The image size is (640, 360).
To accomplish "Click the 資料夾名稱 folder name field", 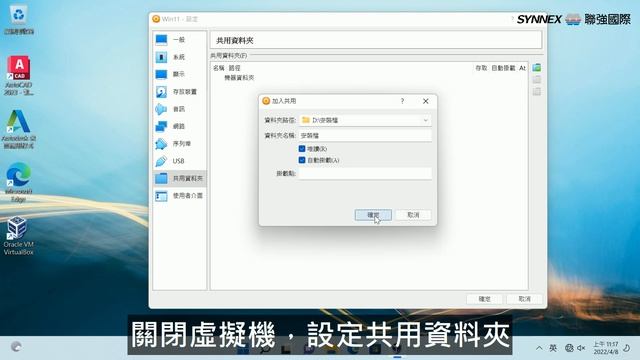I will pos(365,136).
